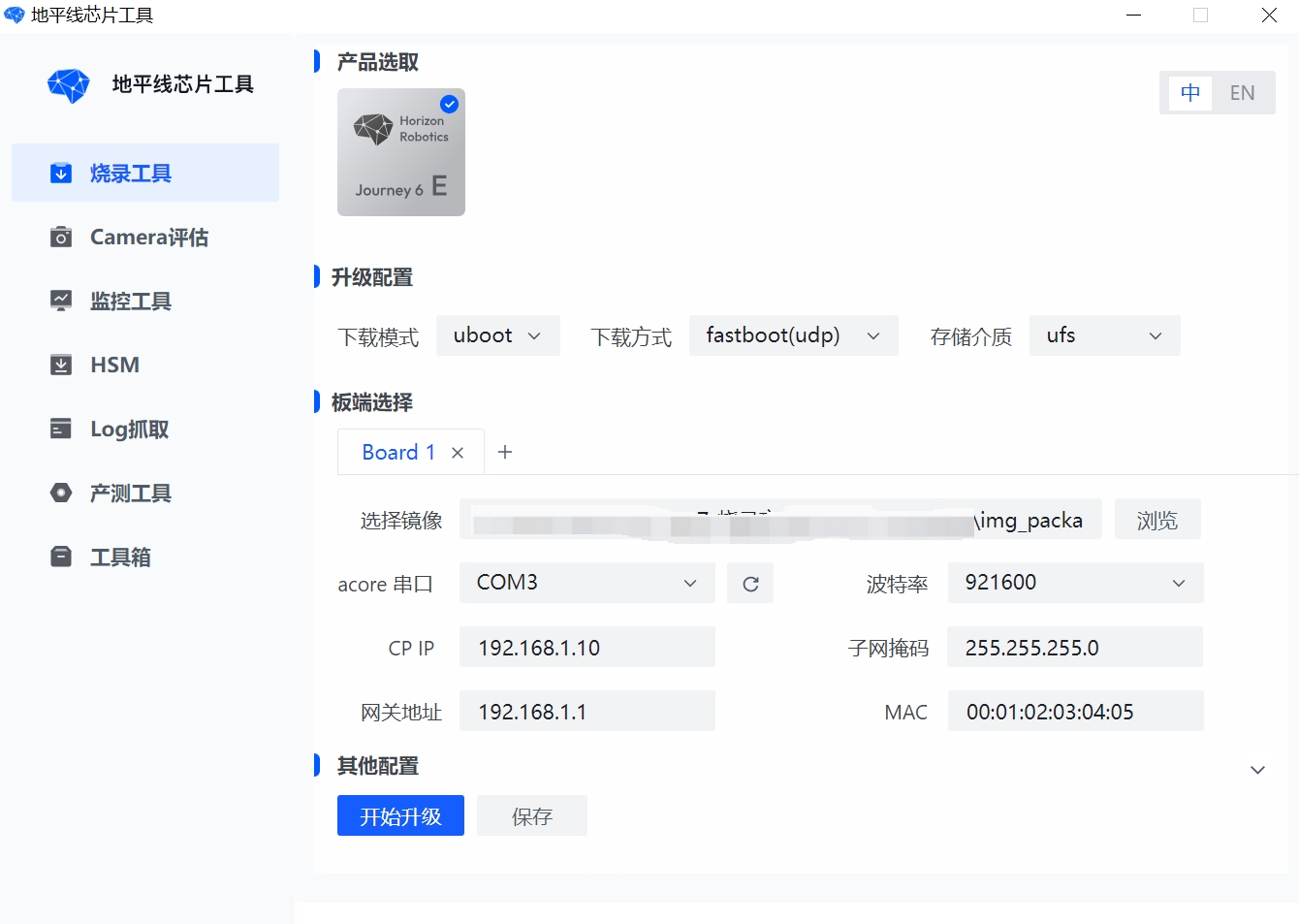1299x924 pixels.
Task: Click 浏览 to browse for image
Action: coord(1156,520)
